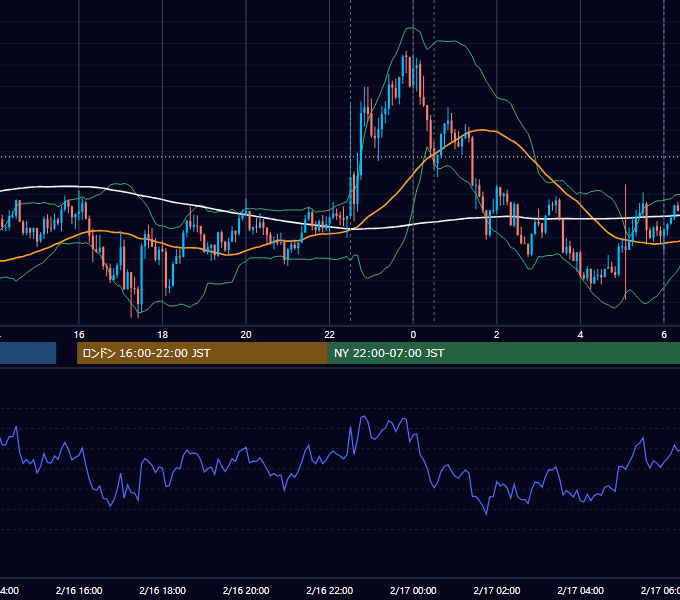Click the 22 hour label on chart axis

tap(330, 335)
